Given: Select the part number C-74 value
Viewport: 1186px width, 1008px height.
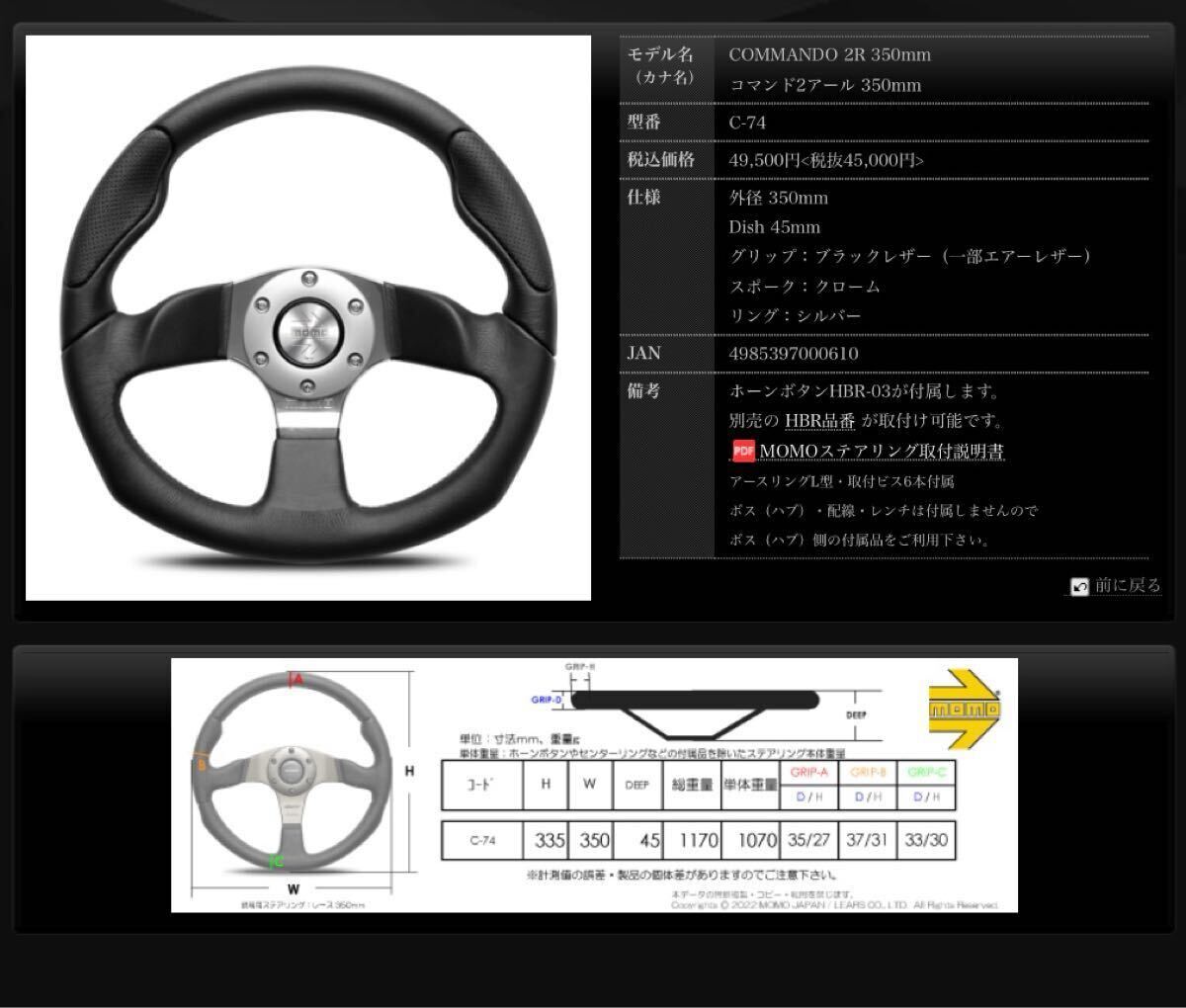Looking at the screenshot, I should click(747, 124).
